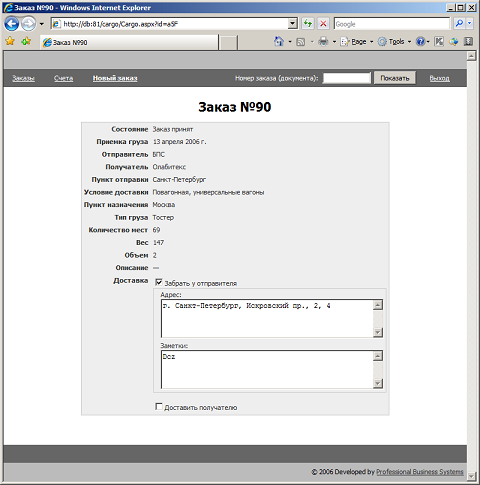Click Адрес textarea scroll down arrow
The height and width of the screenshot is (485, 480).
[378, 332]
